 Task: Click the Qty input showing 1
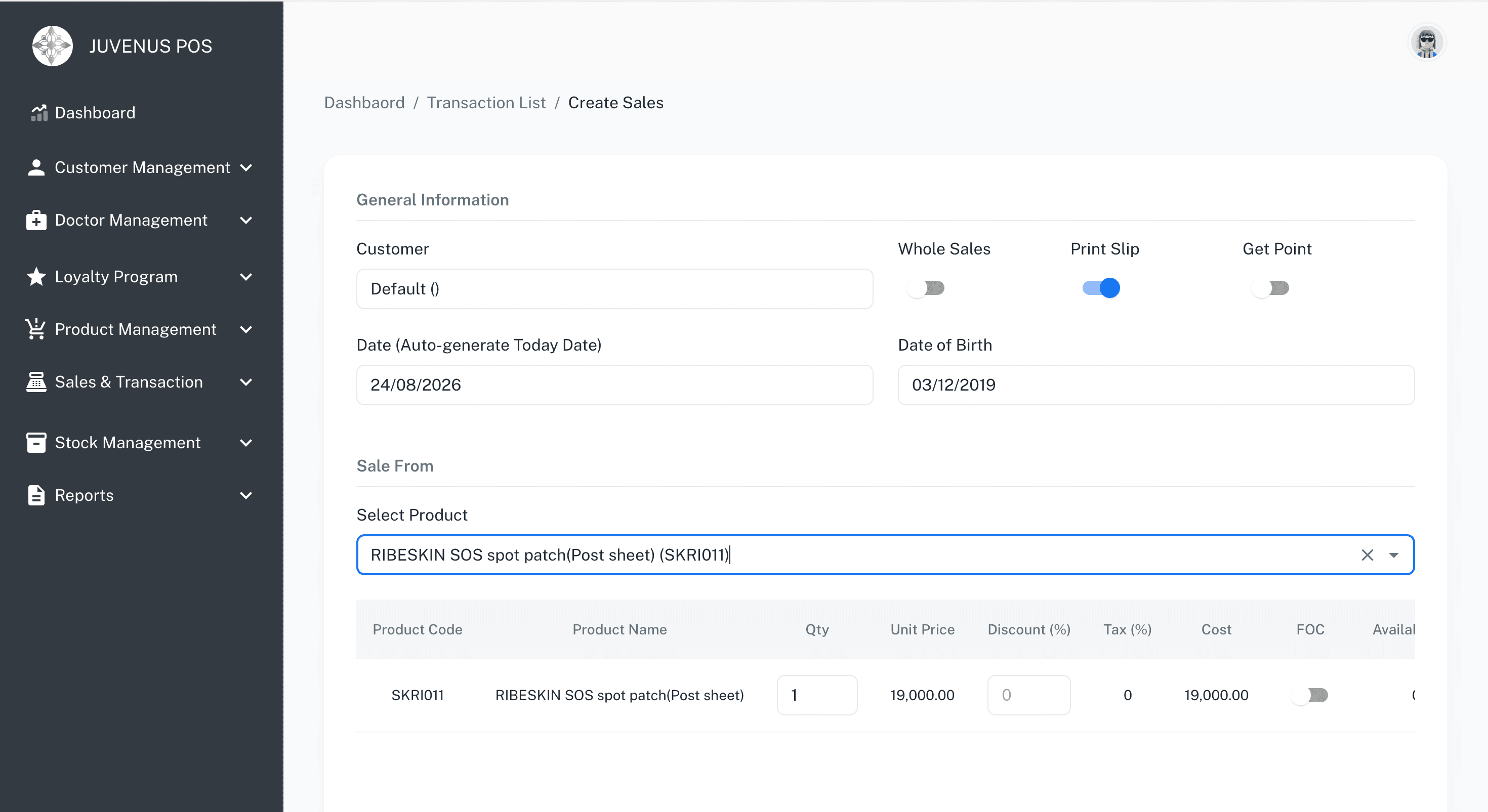817,695
